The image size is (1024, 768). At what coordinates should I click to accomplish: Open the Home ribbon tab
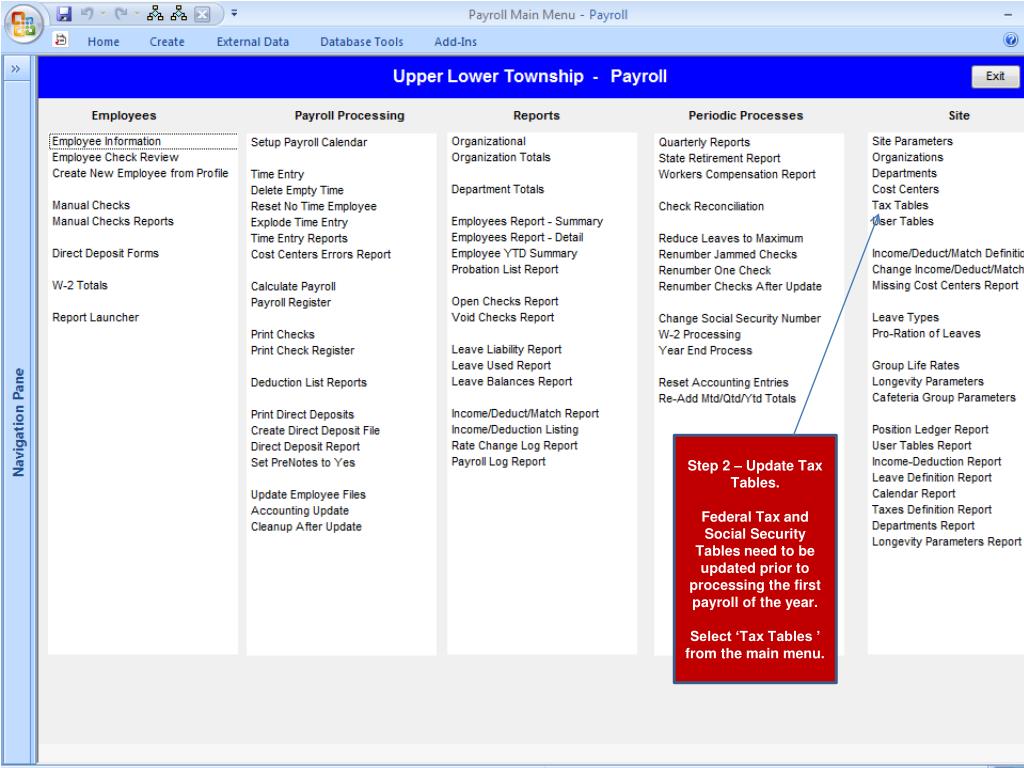pyautogui.click(x=104, y=42)
